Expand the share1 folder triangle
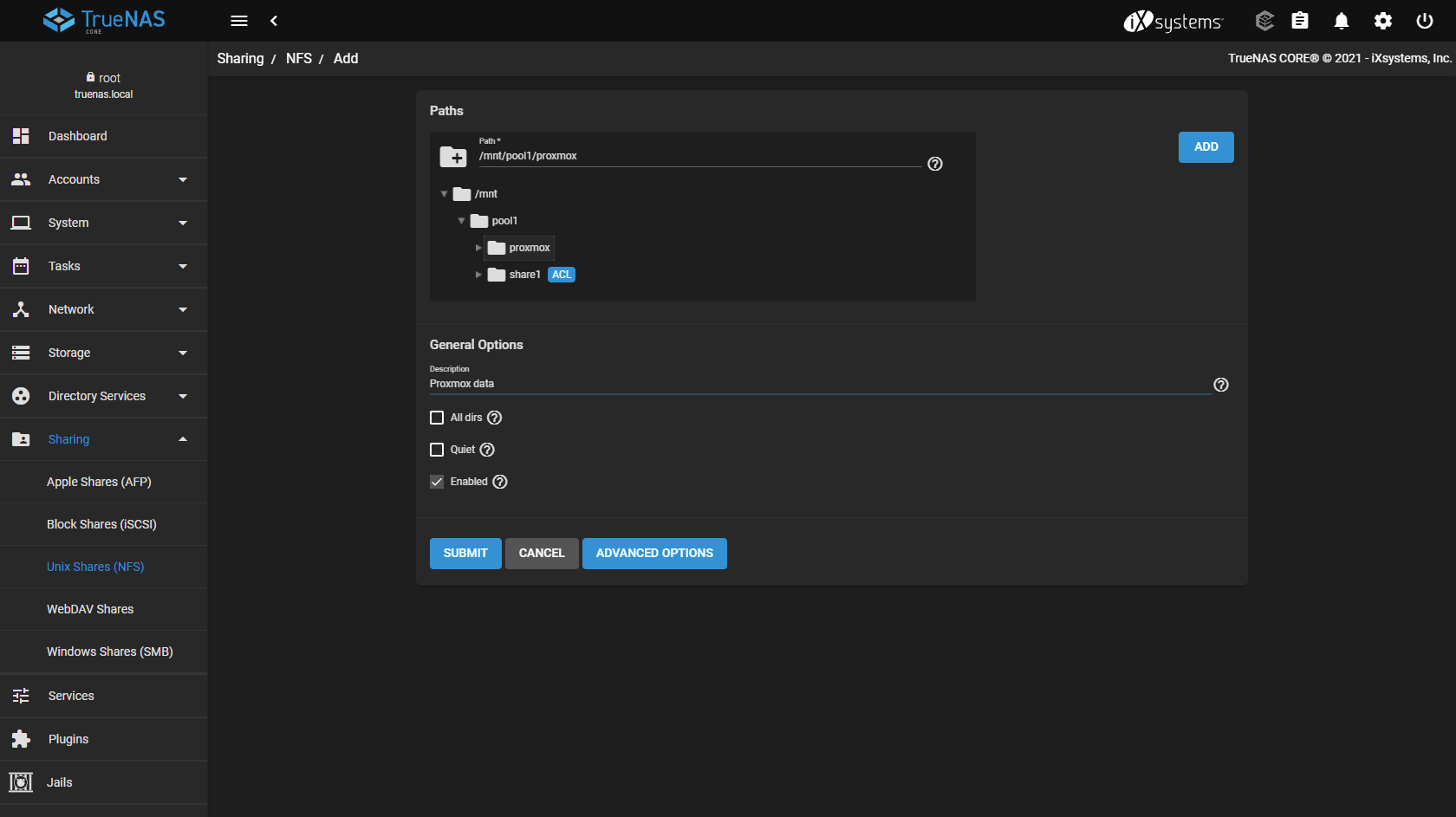Screen dimensions: 1456x817 pyautogui.click(x=478, y=275)
